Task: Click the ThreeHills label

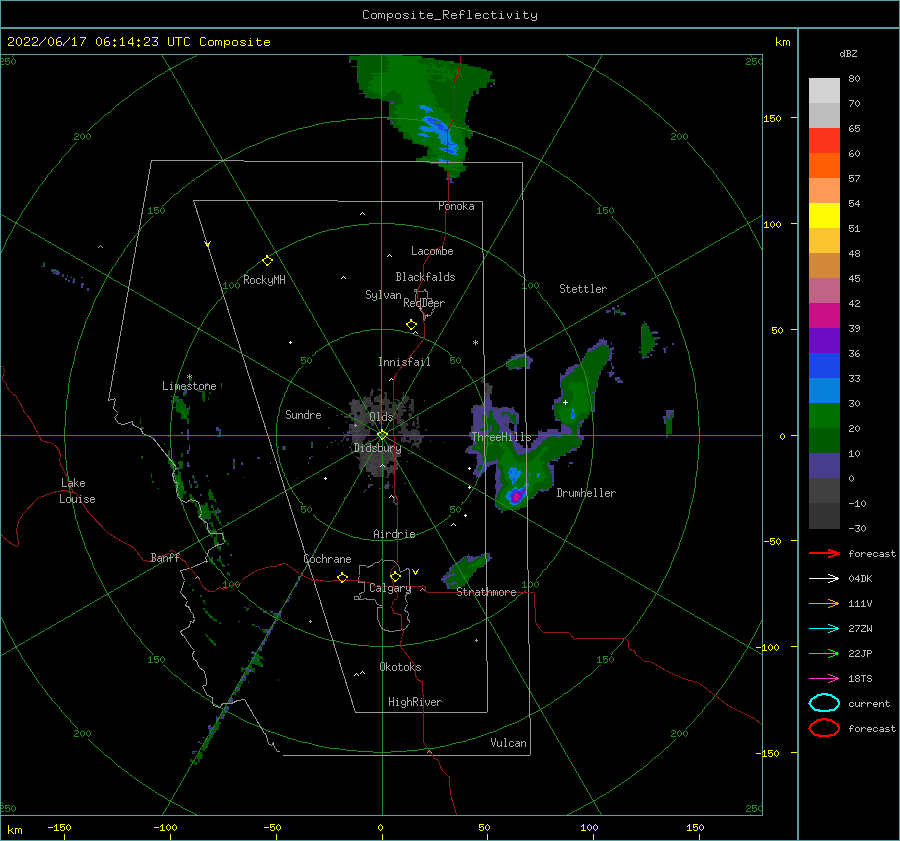Action: click(501, 437)
